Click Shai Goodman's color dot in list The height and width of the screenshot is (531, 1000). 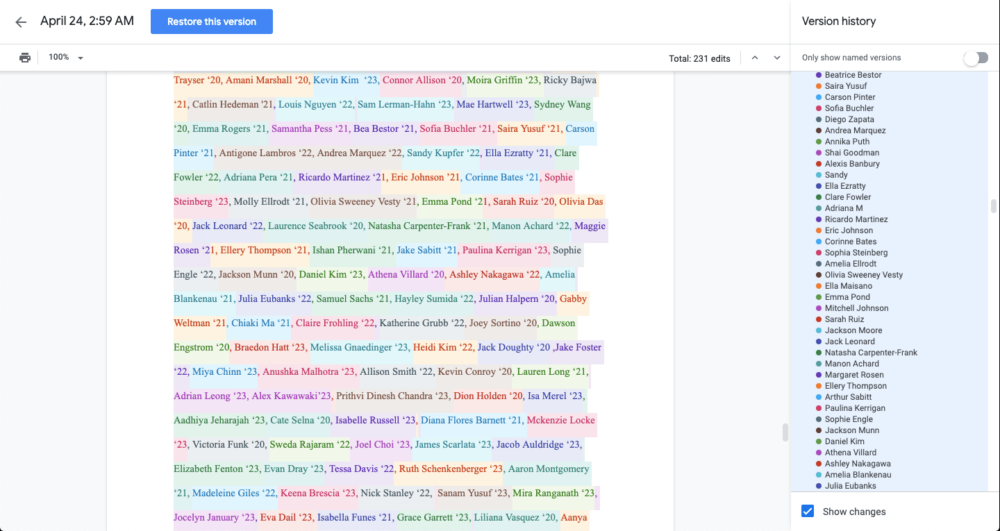click(x=819, y=153)
